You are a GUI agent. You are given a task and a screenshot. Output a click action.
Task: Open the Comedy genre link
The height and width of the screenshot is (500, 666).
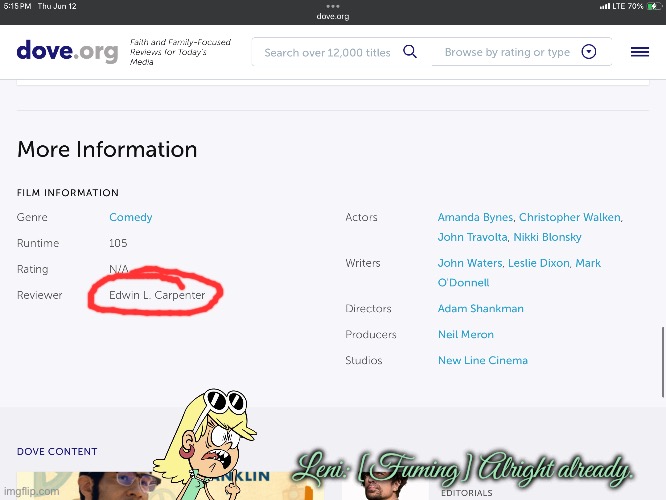coord(131,217)
